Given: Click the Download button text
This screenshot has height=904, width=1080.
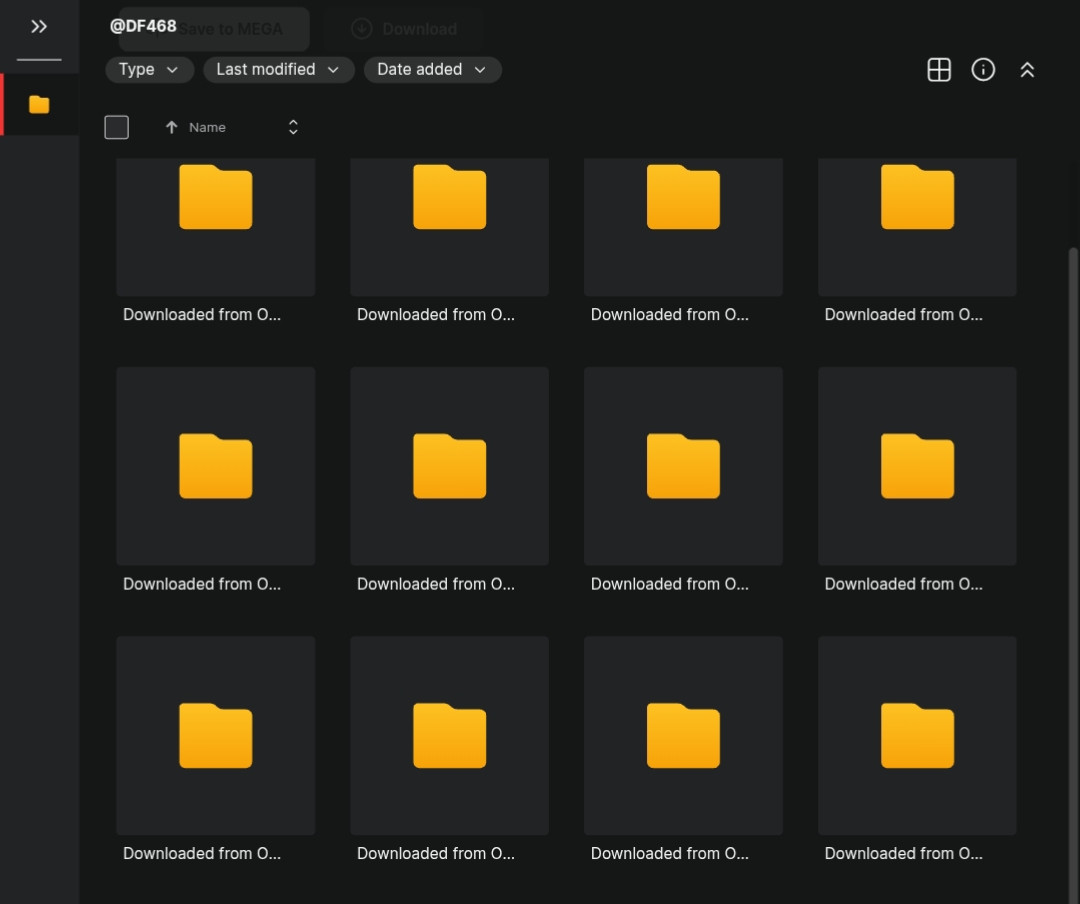Looking at the screenshot, I should (x=419, y=29).
